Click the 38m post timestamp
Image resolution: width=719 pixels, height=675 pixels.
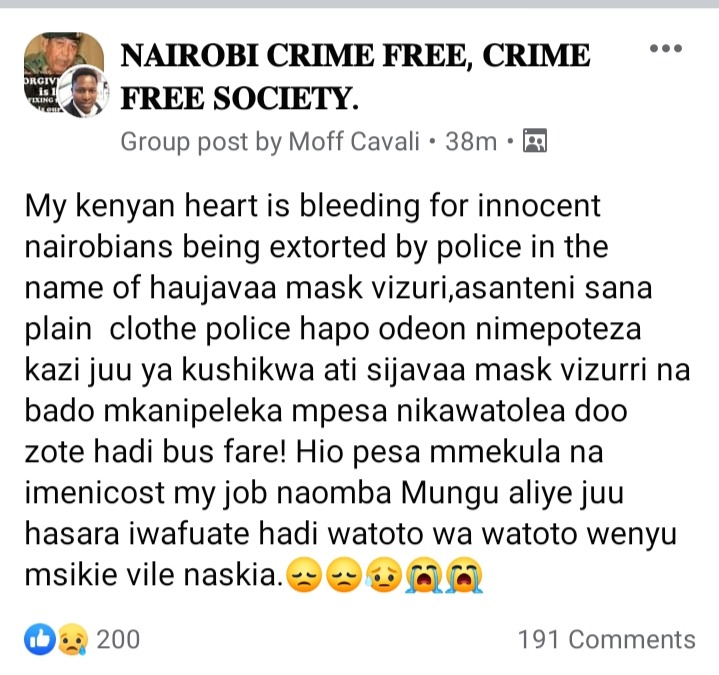click(471, 141)
